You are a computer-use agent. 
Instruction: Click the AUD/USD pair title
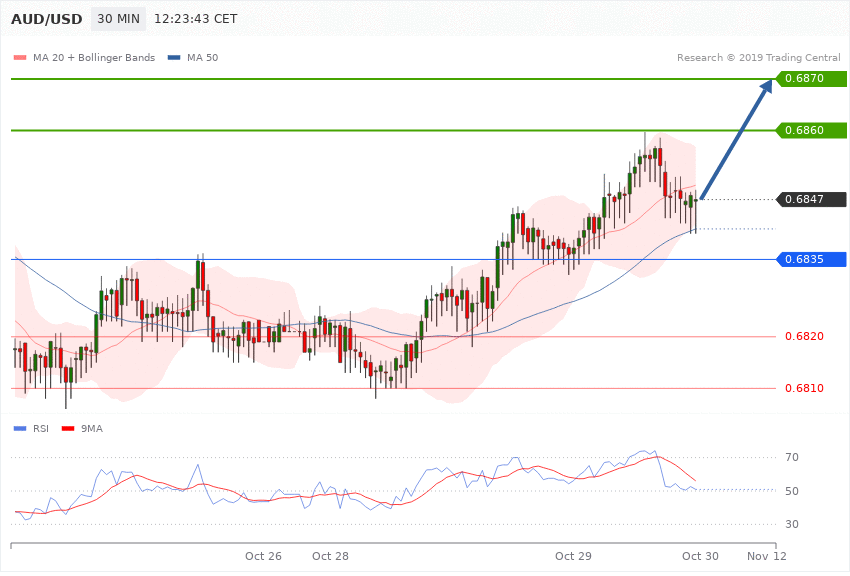[x=47, y=19]
